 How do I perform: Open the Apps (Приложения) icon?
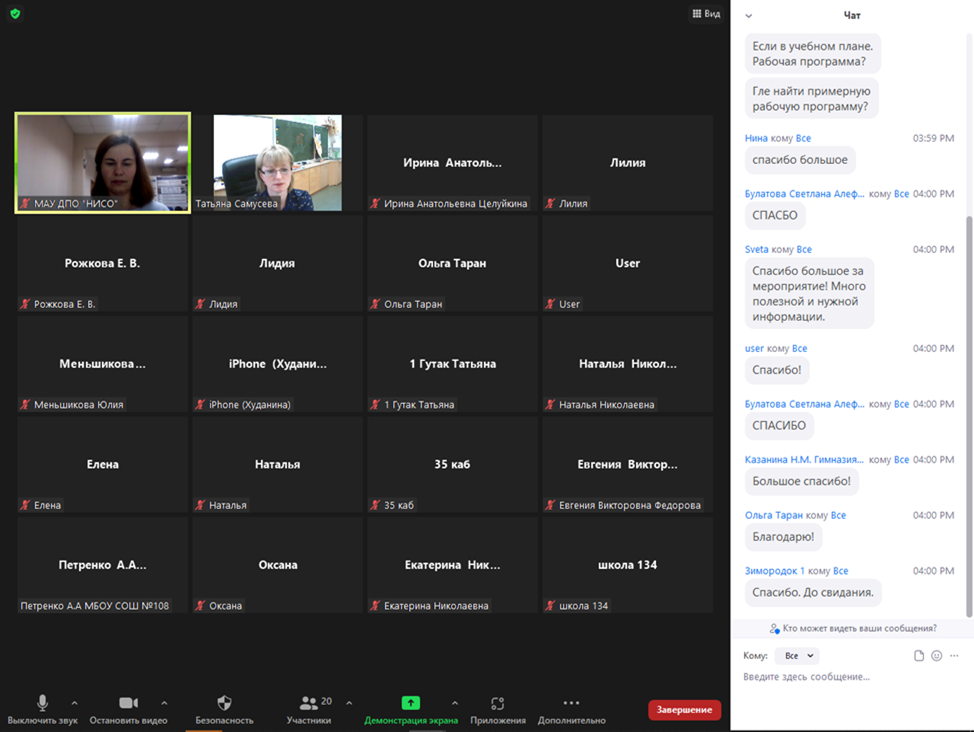[497, 703]
